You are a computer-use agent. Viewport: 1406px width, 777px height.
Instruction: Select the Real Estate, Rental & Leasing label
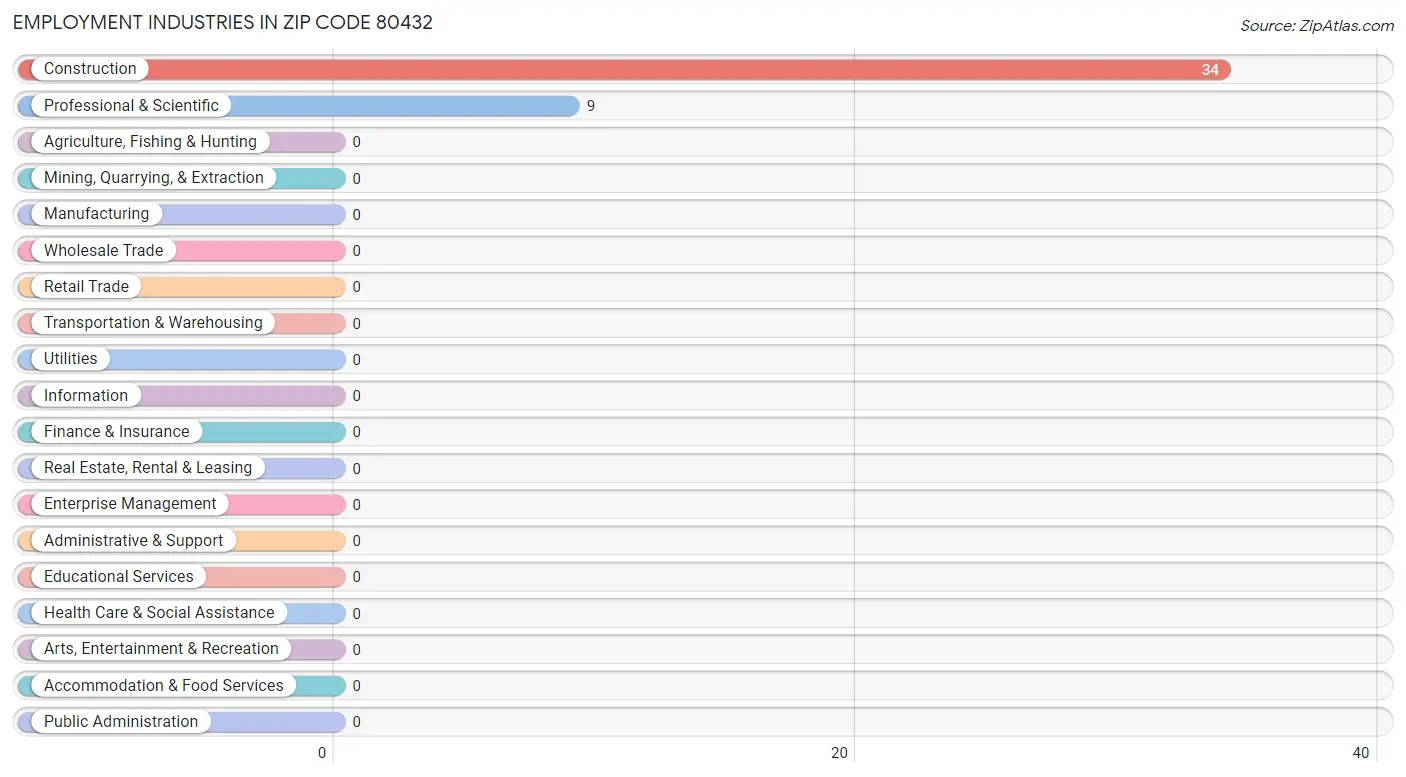[148, 468]
